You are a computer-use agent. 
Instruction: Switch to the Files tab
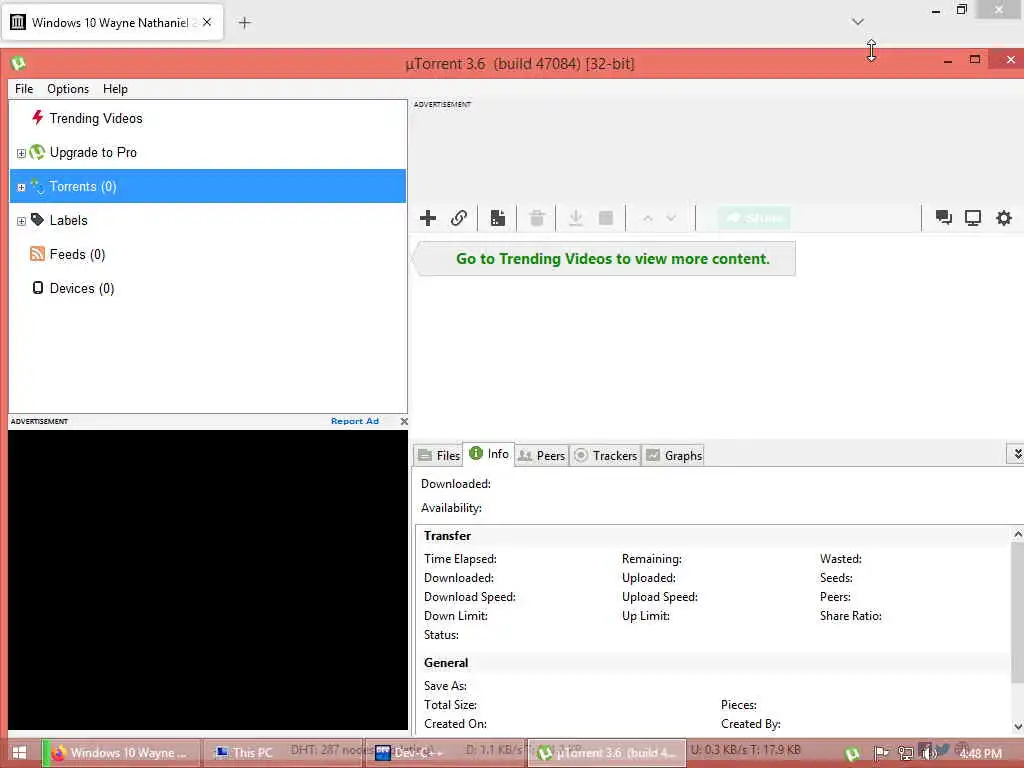click(x=439, y=455)
